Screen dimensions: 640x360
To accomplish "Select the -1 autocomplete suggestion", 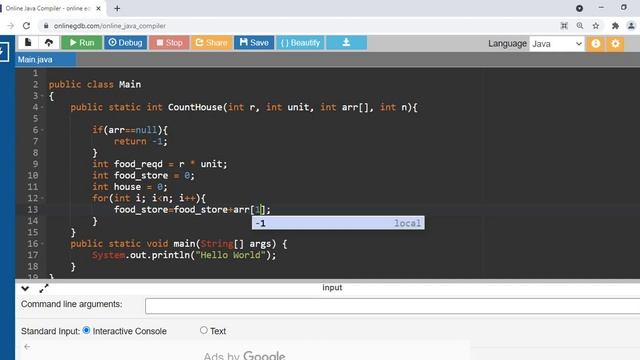I will 338,223.
